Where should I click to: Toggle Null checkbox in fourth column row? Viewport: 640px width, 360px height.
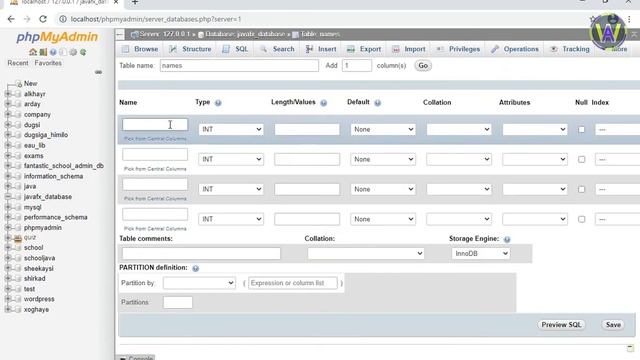(581, 219)
